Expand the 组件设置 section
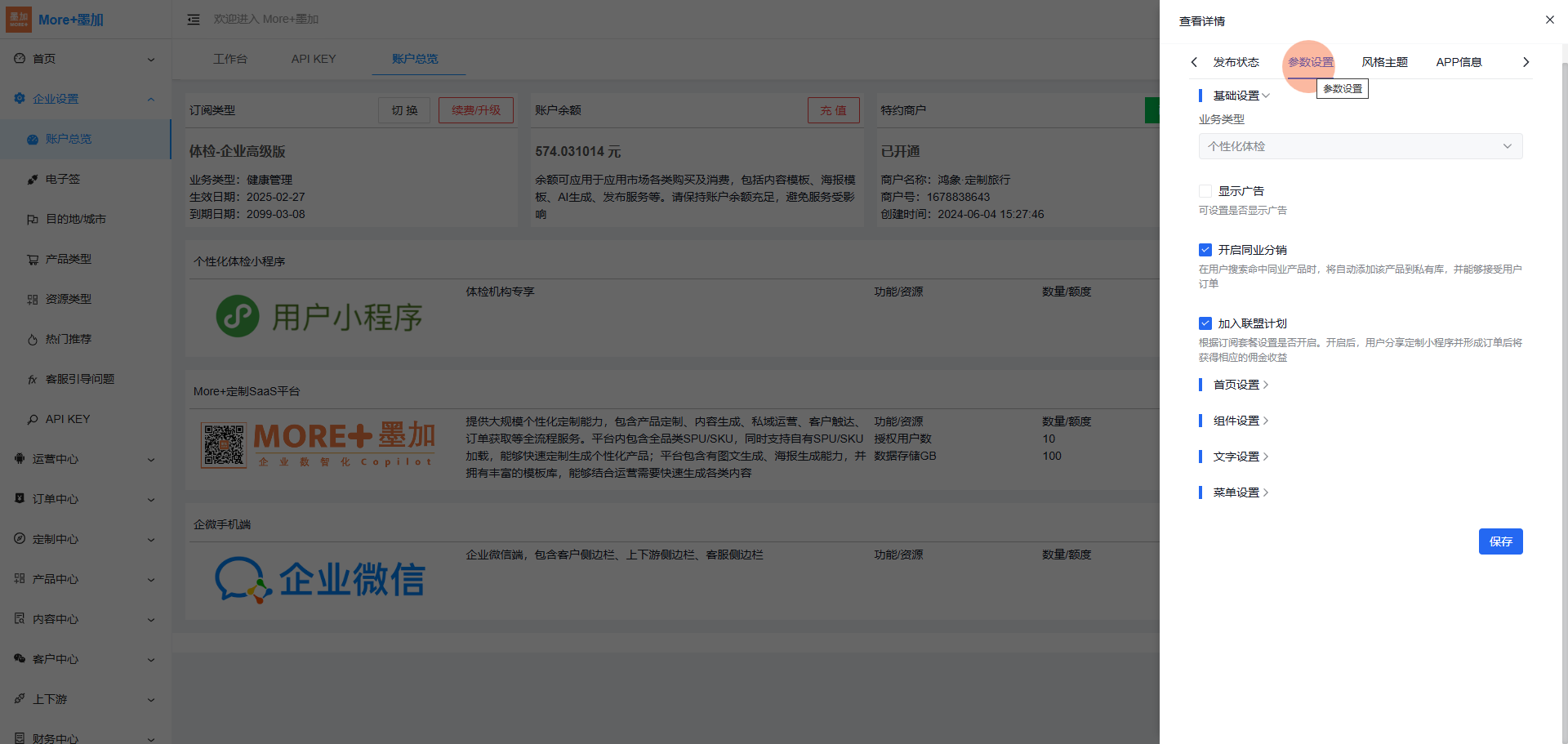 click(1240, 421)
